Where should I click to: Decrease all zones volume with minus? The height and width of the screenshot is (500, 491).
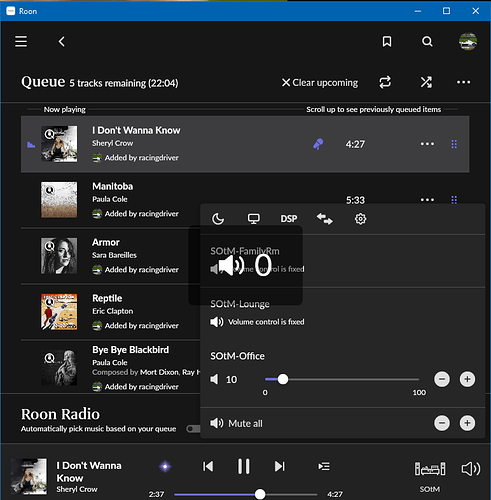tap(442, 423)
